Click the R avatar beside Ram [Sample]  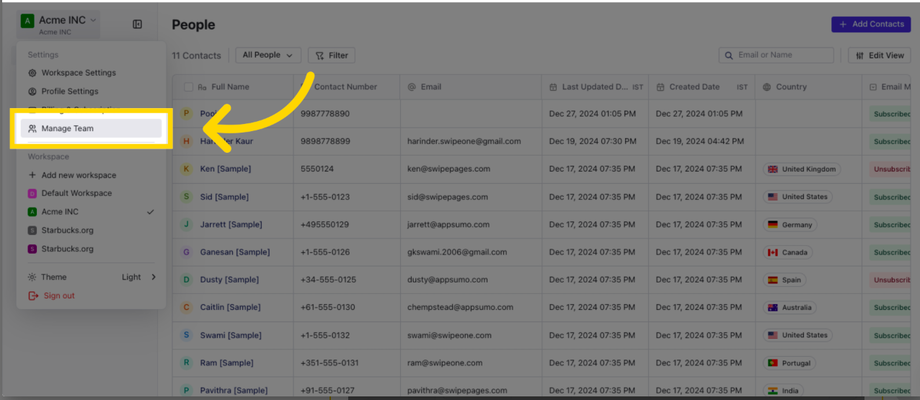187,363
